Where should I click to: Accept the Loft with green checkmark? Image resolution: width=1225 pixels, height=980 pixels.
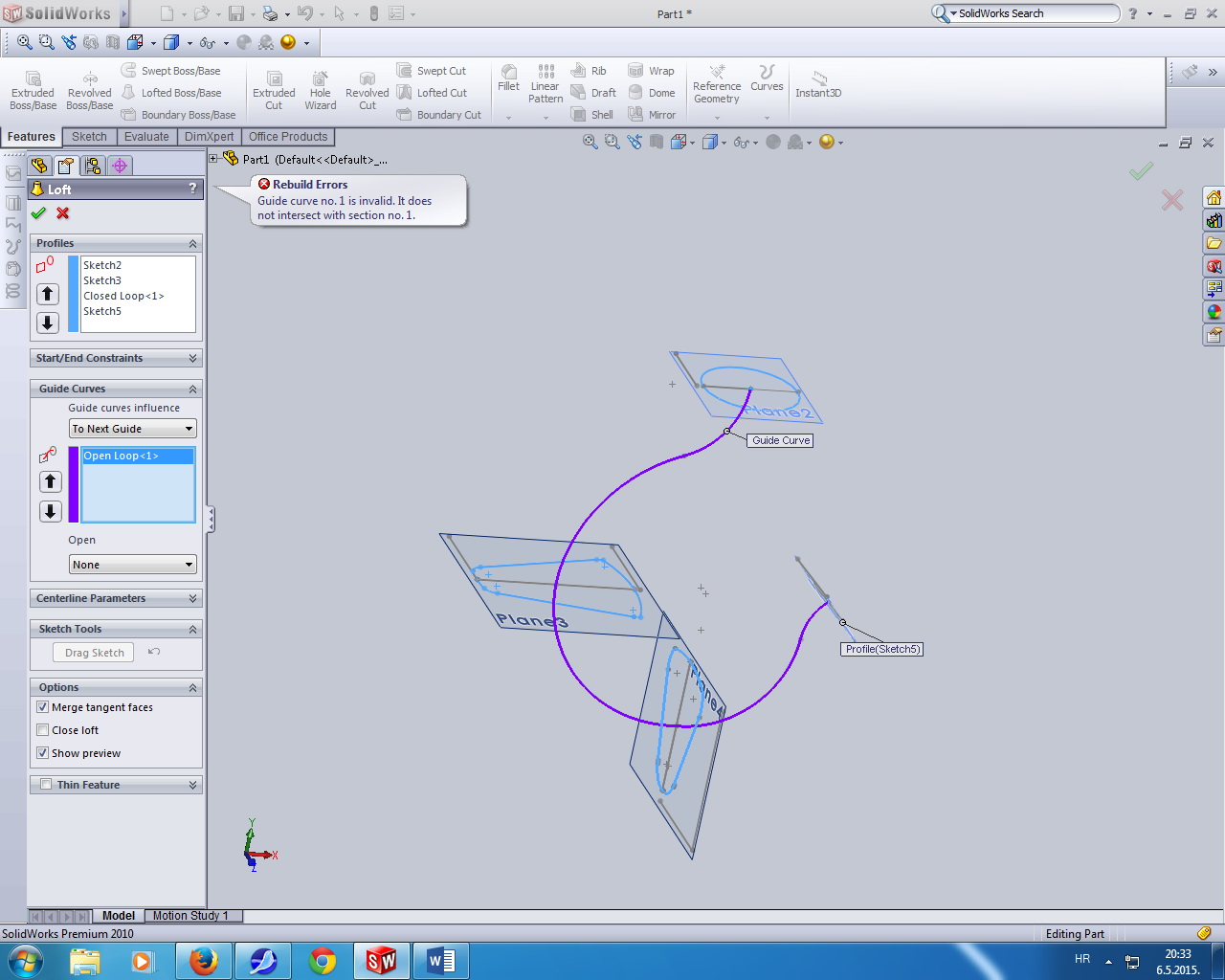tap(37, 213)
